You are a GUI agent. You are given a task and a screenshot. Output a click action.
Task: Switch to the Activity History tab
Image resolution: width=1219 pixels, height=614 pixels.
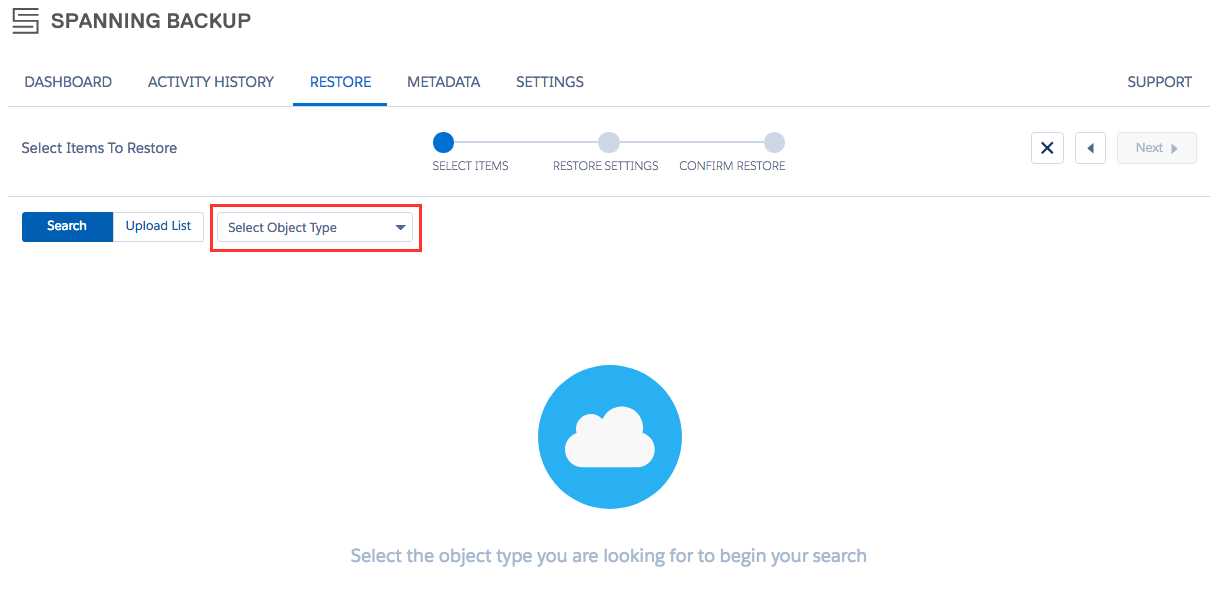tap(210, 82)
